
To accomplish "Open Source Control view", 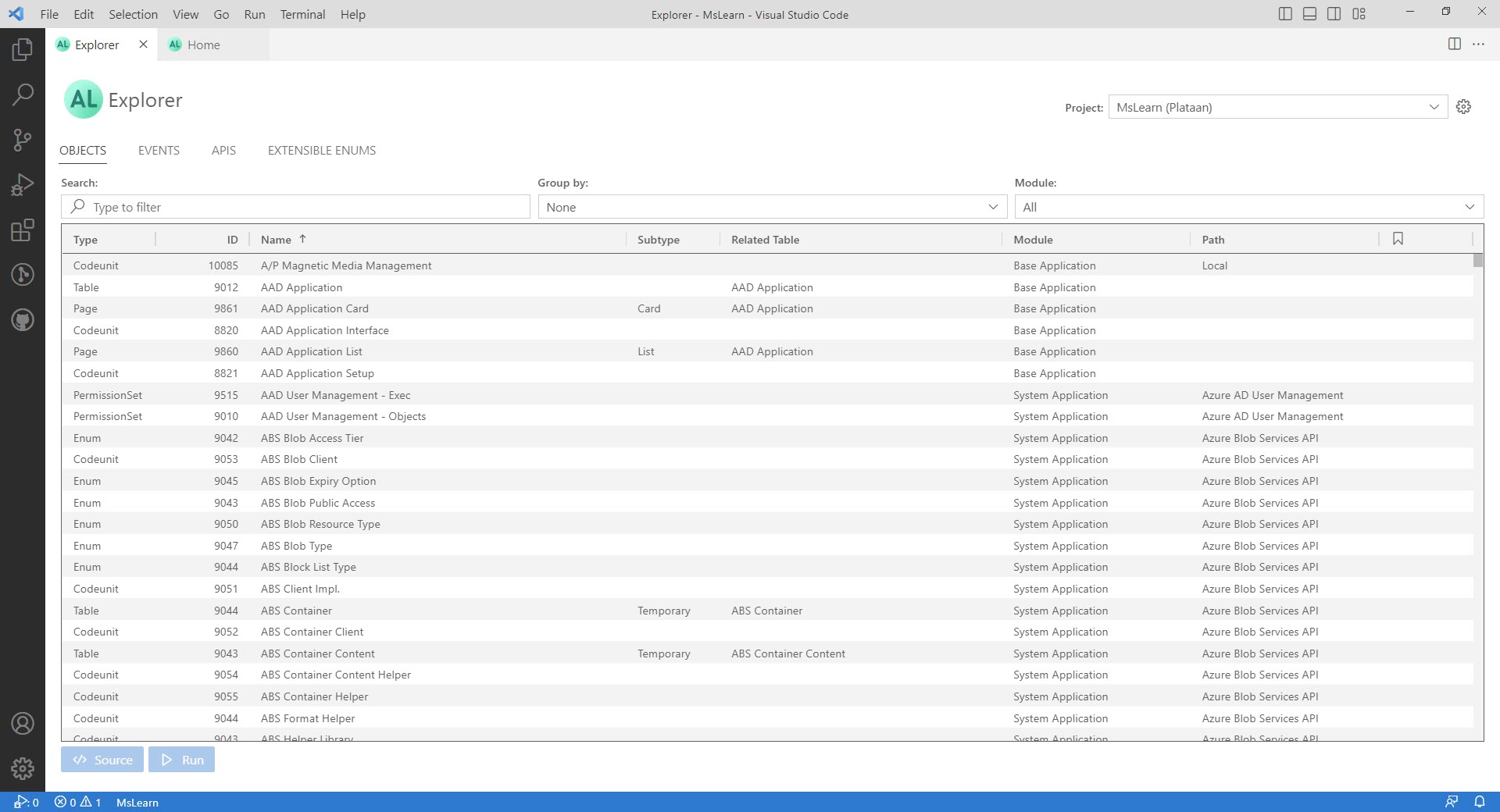I will pyautogui.click(x=23, y=141).
